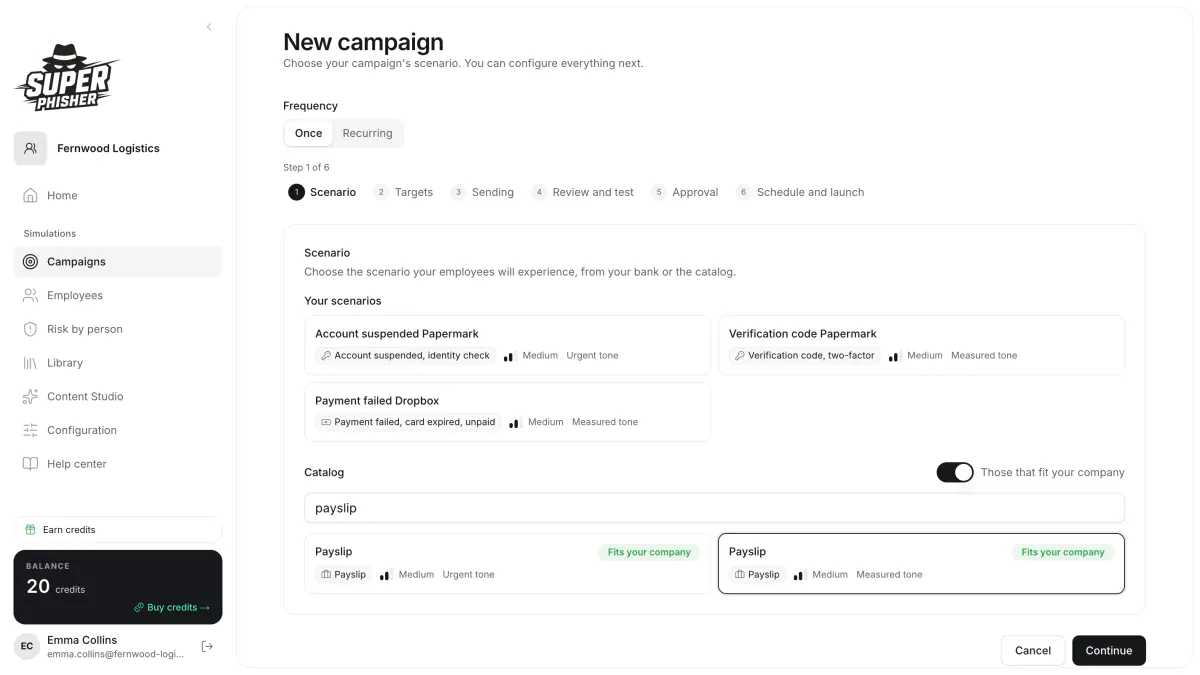Open the Review and test step
This screenshot has height=675, width=1200.
[x=583, y=192]
